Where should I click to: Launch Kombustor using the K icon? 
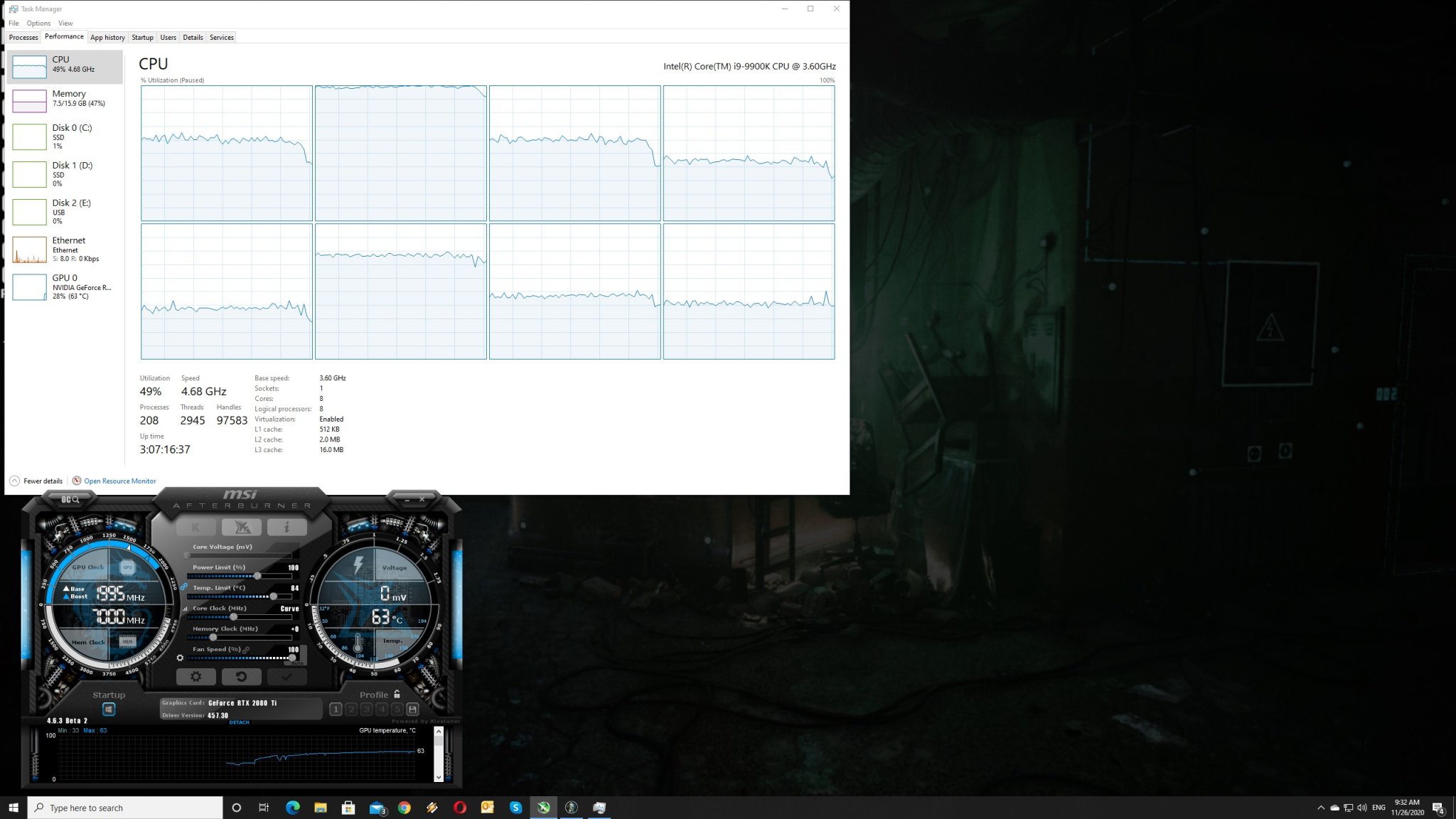(196, 527)
